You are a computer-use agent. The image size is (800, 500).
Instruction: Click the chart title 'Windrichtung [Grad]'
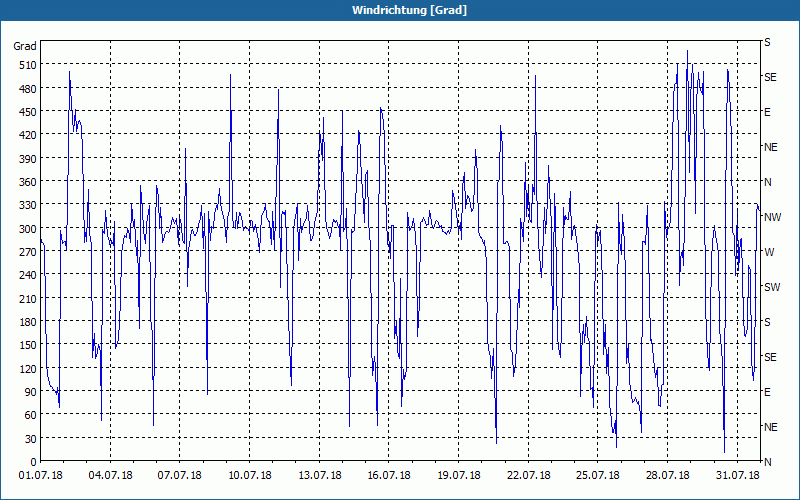409,10
